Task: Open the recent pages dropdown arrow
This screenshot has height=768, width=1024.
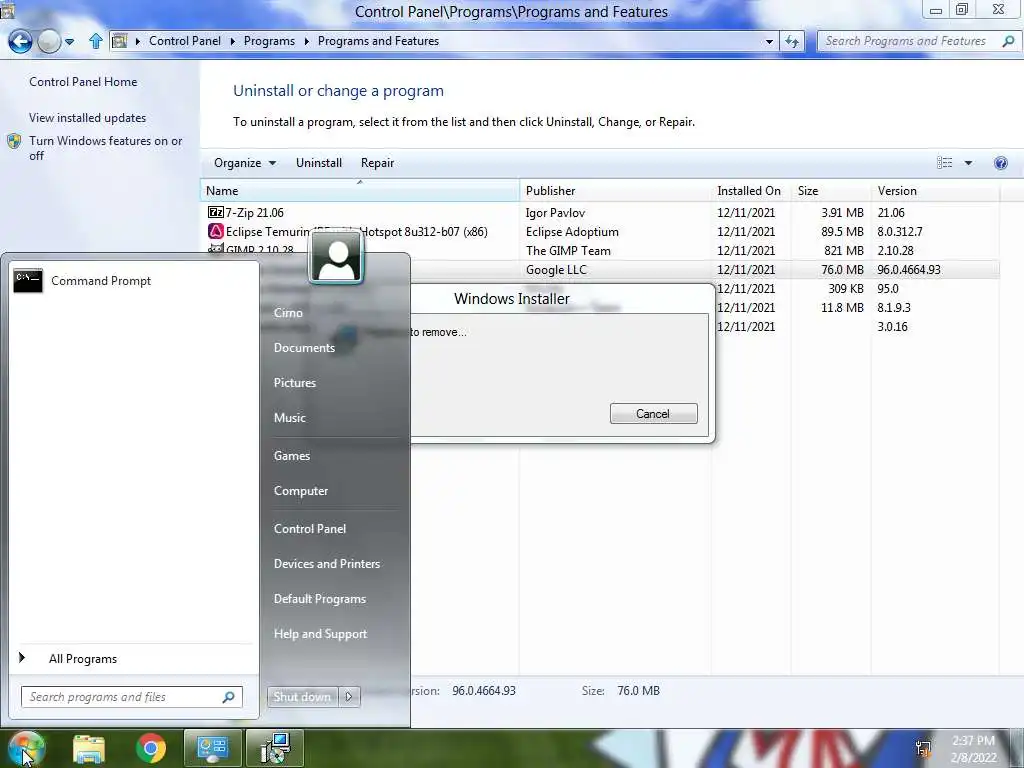Action: click(70, 42)
